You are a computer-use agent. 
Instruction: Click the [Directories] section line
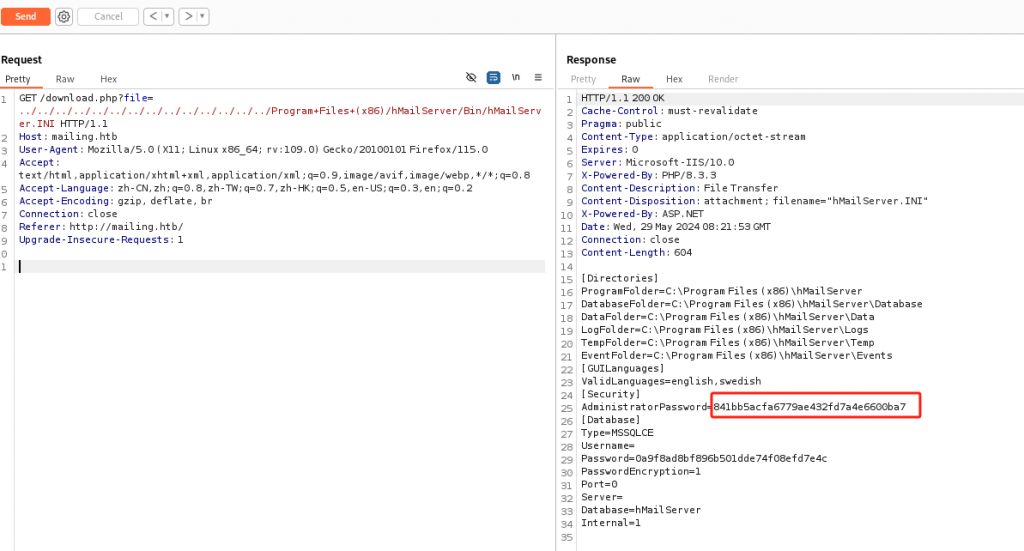[x=620, y=278]
